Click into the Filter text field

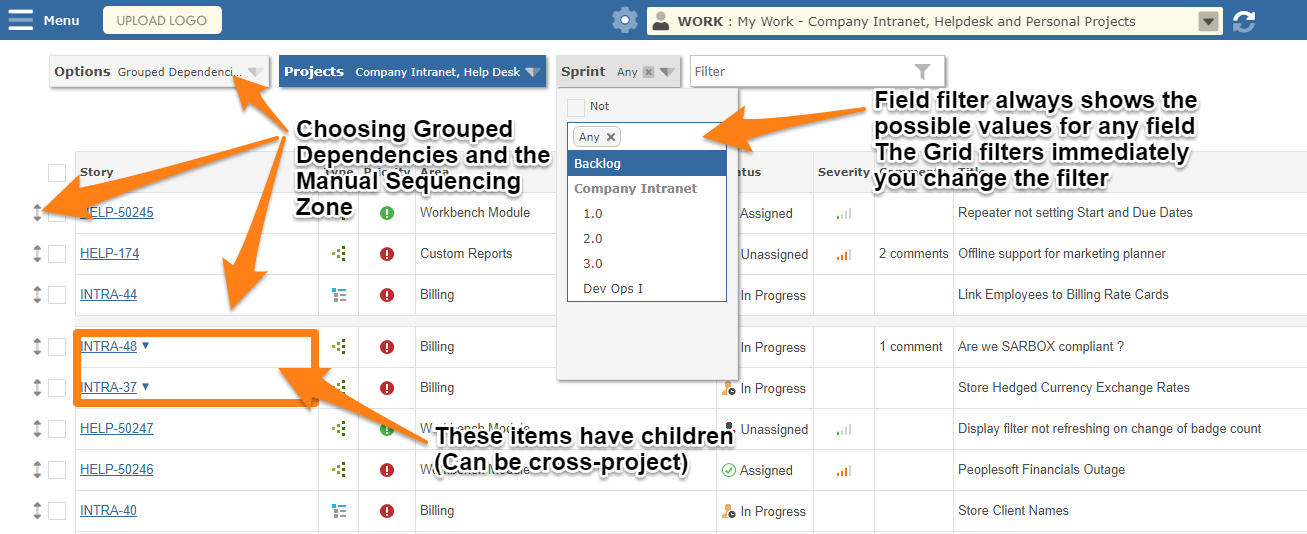coord(800,71)
